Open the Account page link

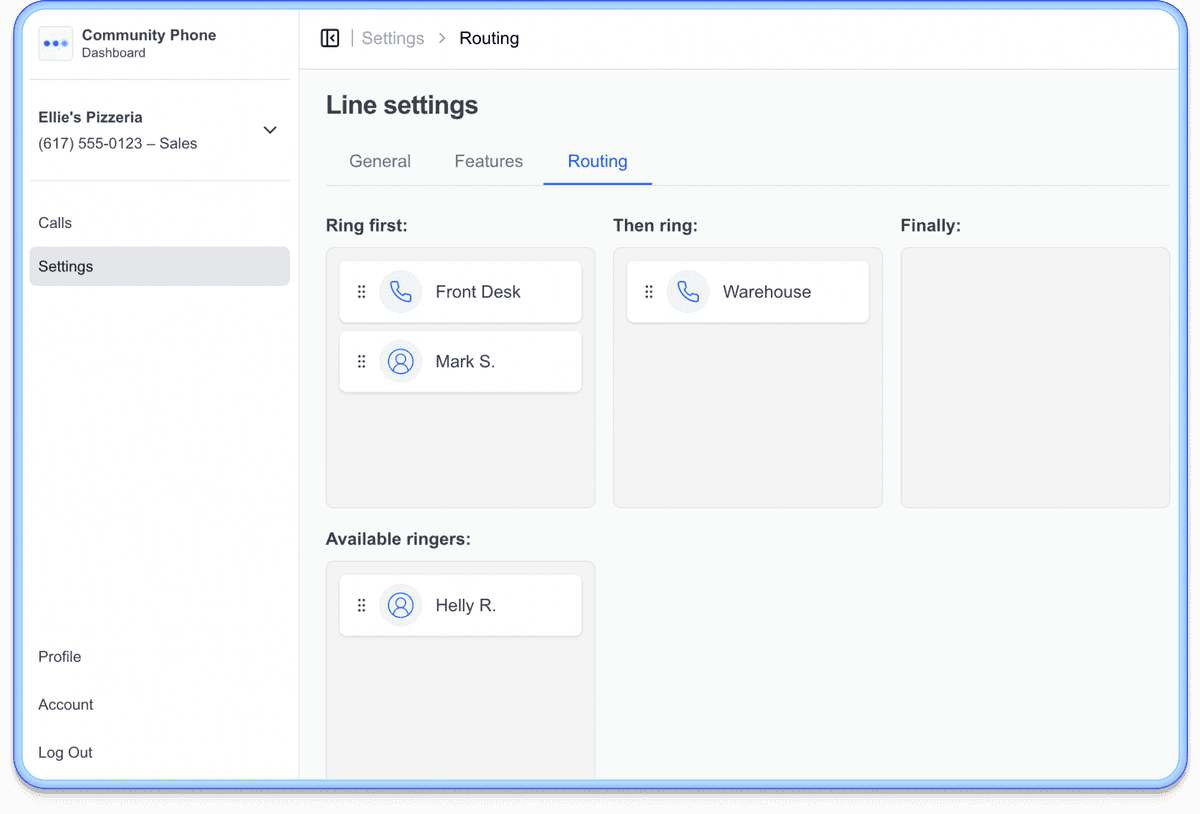click(66, 704)
